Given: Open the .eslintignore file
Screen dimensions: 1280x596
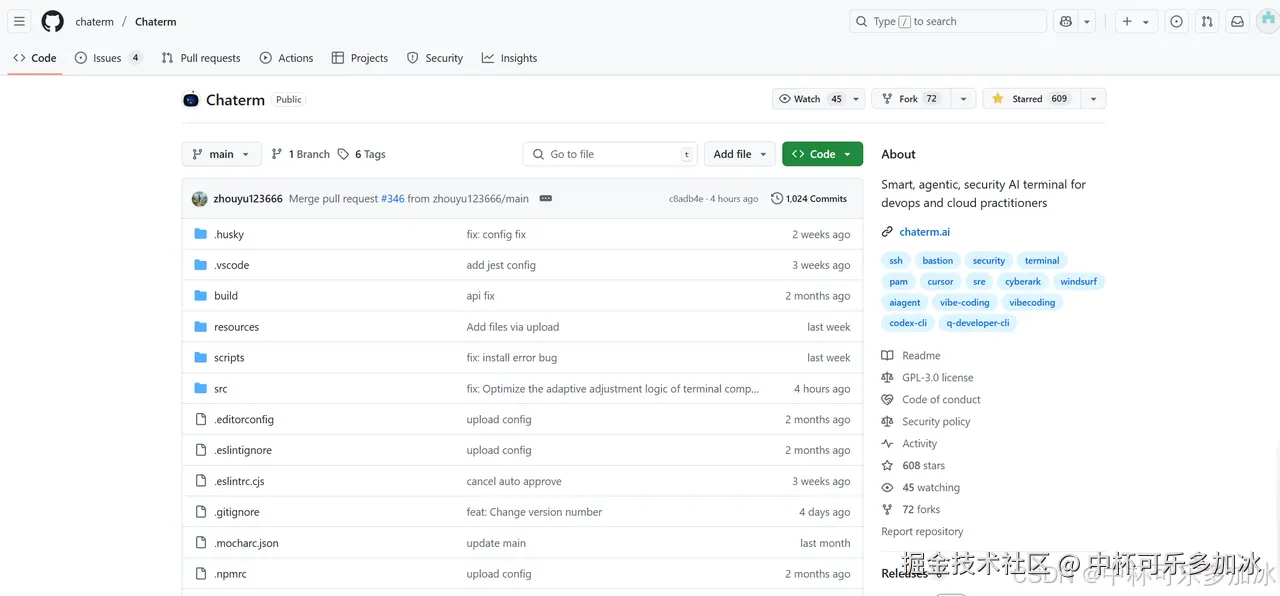Looking at the screenshot, I should (x=243, y=450).
